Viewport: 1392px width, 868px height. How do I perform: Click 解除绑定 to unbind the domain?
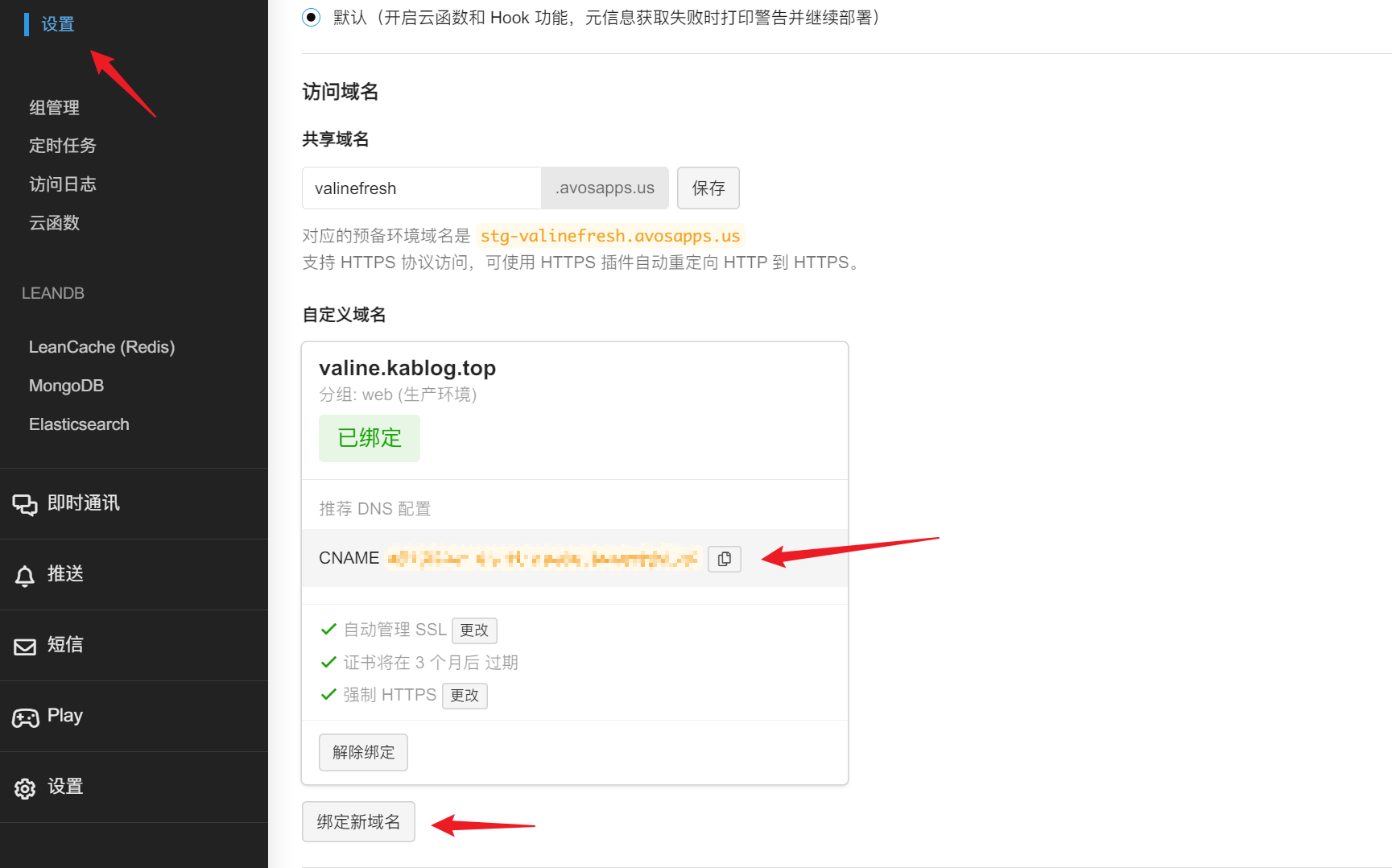coord(363,752)
